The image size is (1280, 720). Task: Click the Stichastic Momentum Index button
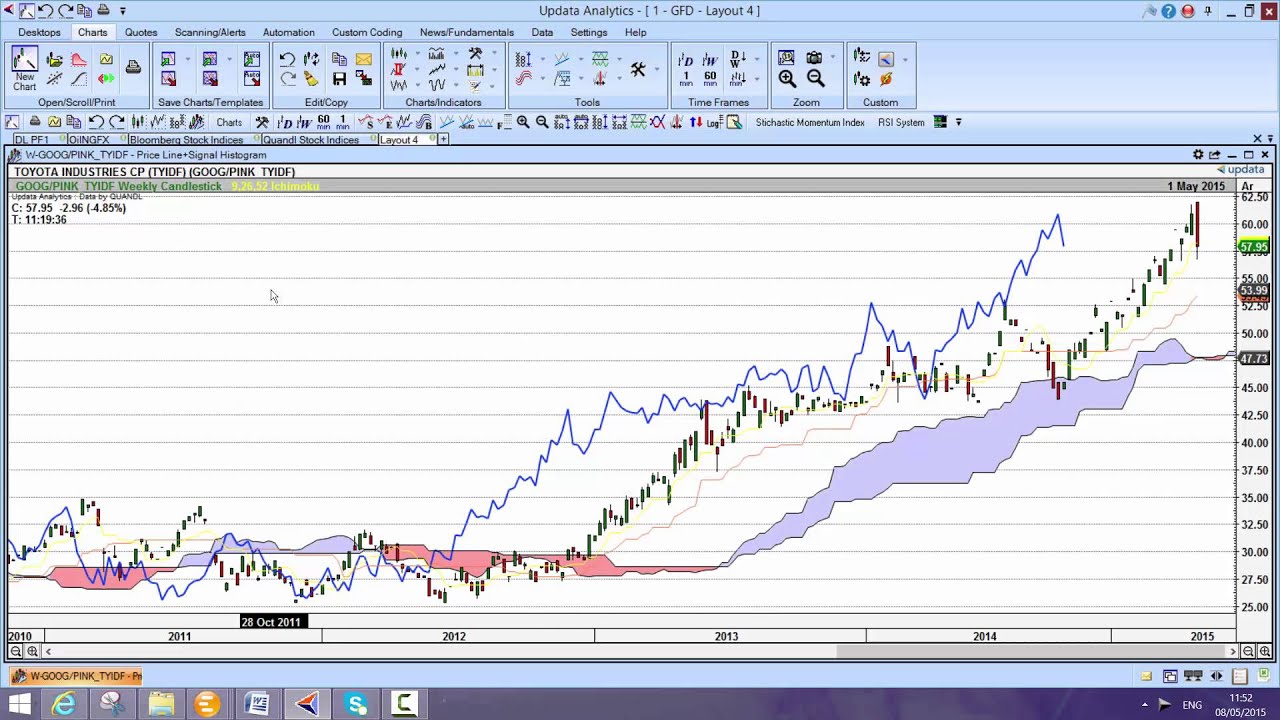(x=810, y=122)
